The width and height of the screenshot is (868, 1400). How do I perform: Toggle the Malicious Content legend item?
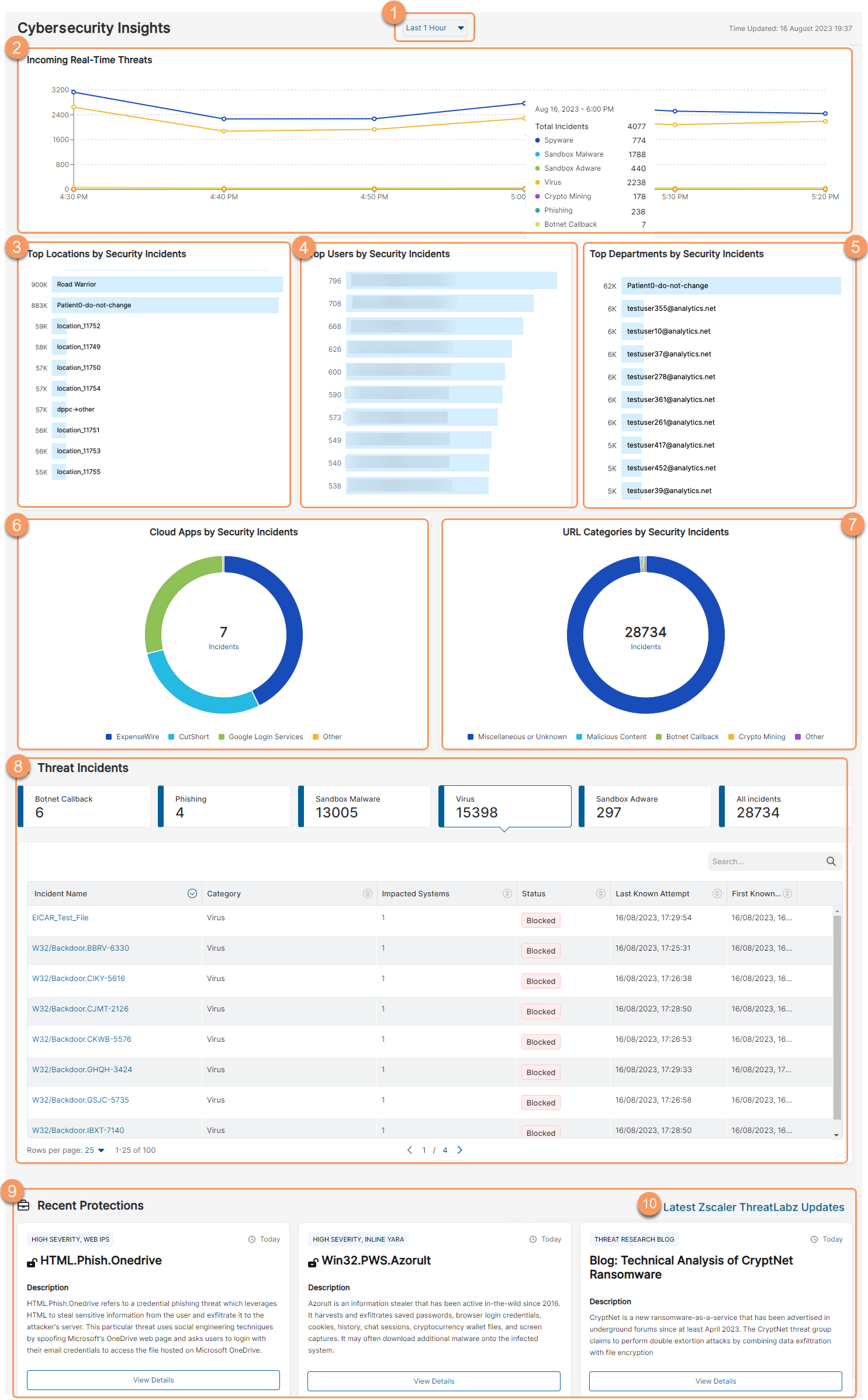611,737
